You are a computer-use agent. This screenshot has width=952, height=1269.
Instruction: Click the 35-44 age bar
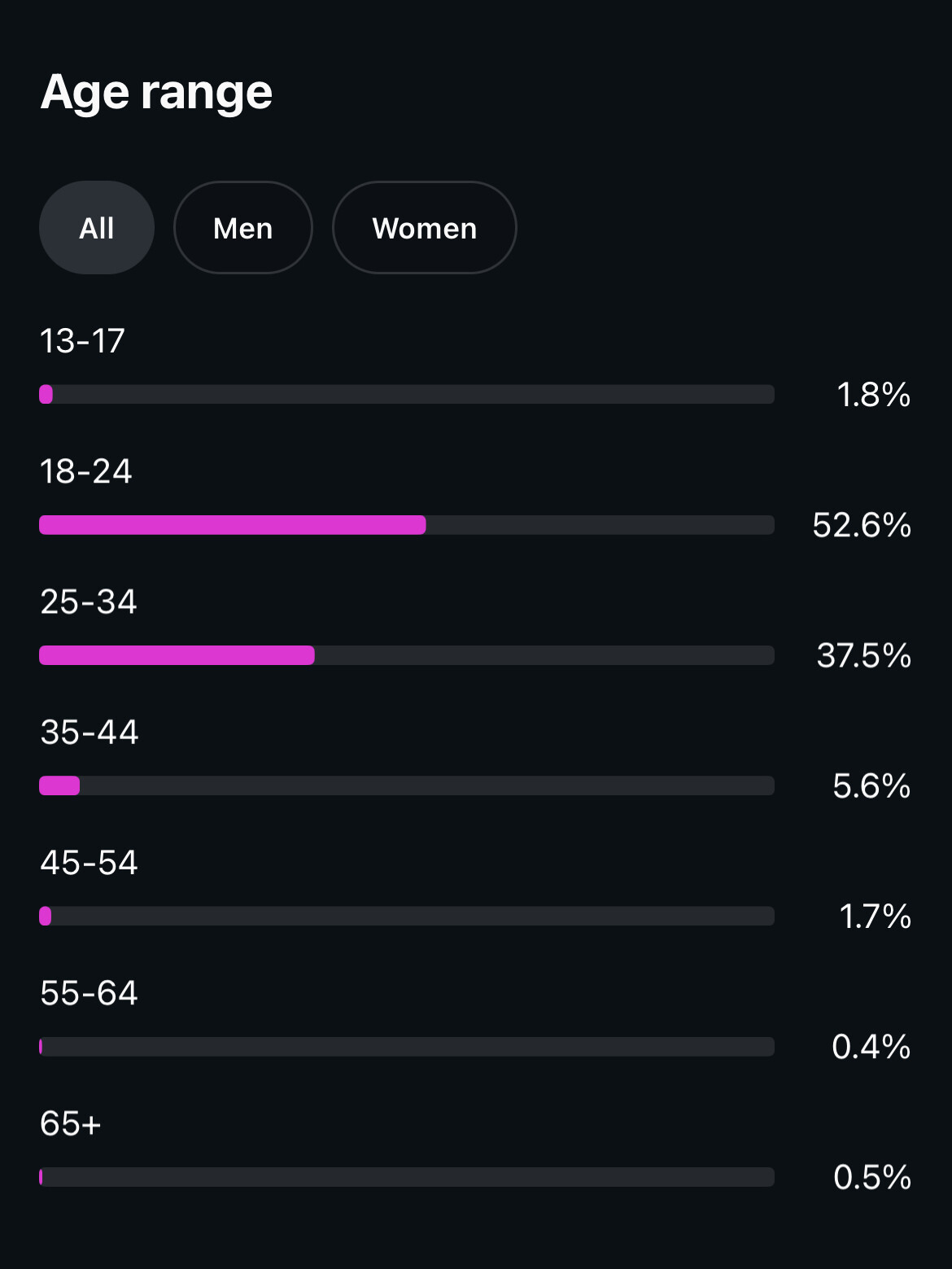[x=407, y=785]
